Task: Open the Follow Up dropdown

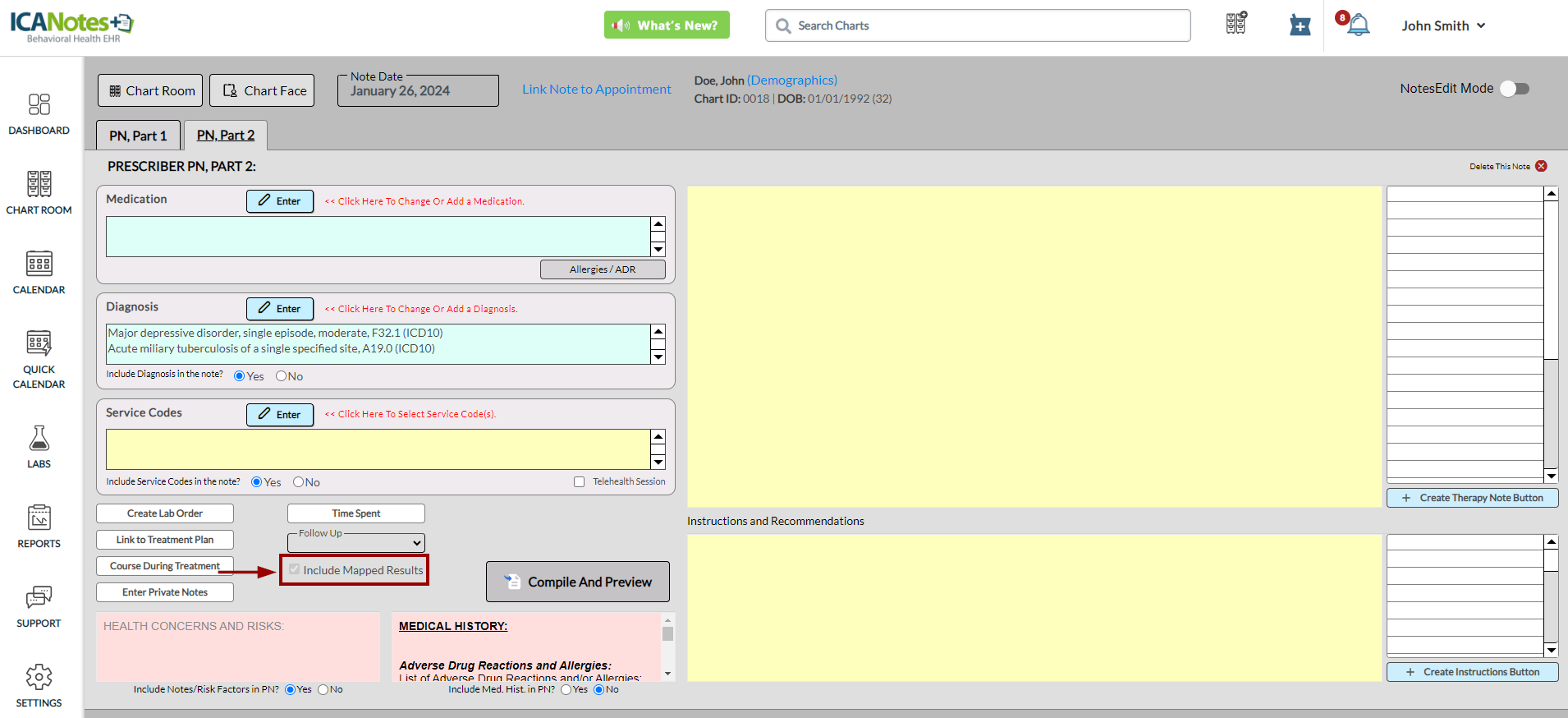Action: point(356,543)
